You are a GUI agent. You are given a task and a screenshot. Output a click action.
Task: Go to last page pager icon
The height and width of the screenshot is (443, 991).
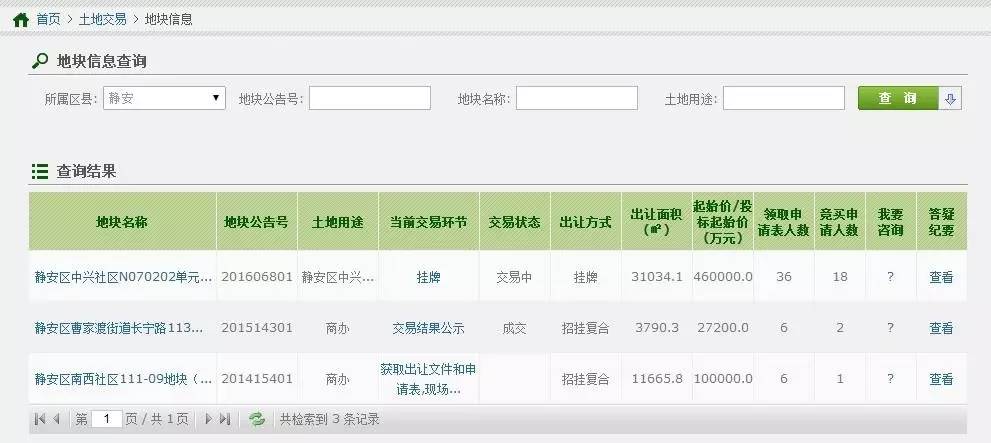[x=225, y=419]
